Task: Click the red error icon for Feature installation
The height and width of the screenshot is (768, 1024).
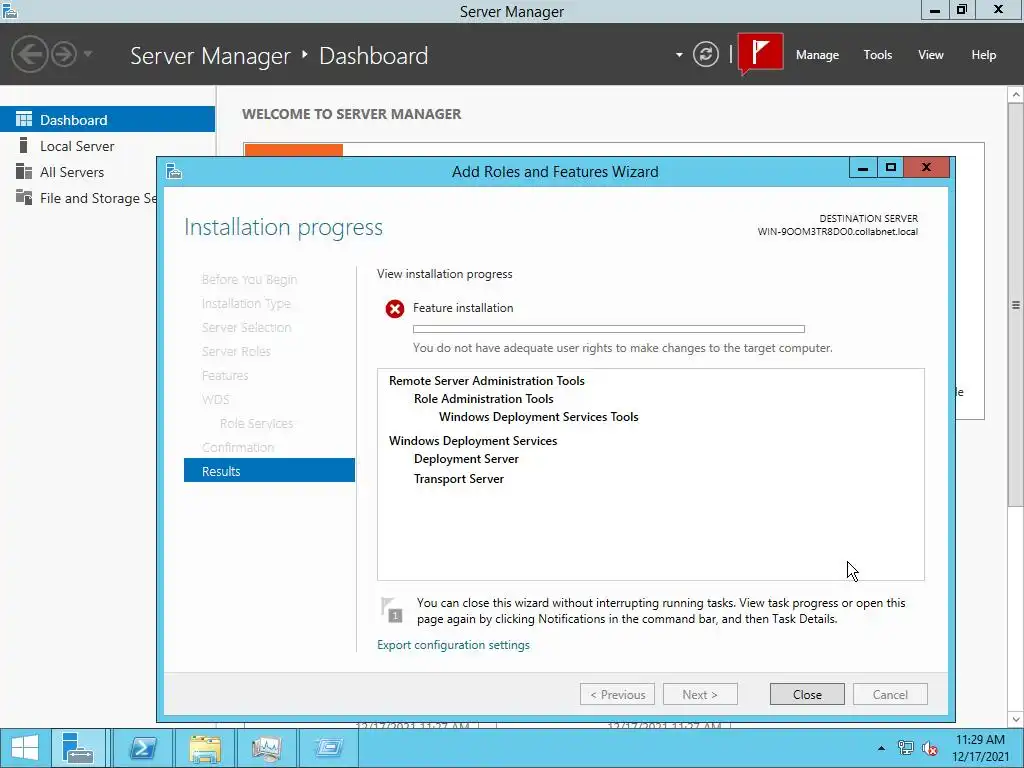Action: pos(394,308)
